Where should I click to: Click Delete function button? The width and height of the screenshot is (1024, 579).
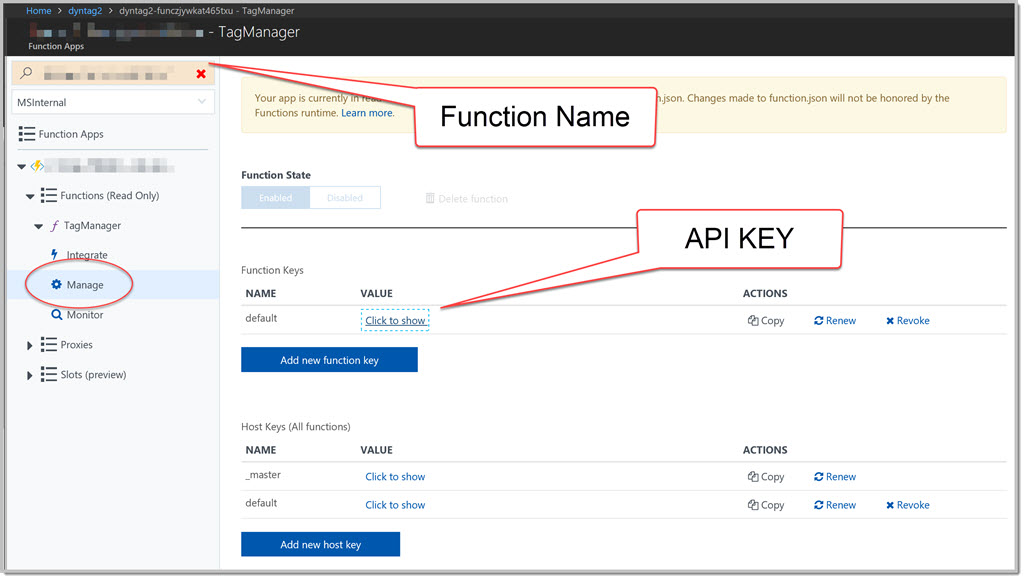467,198
